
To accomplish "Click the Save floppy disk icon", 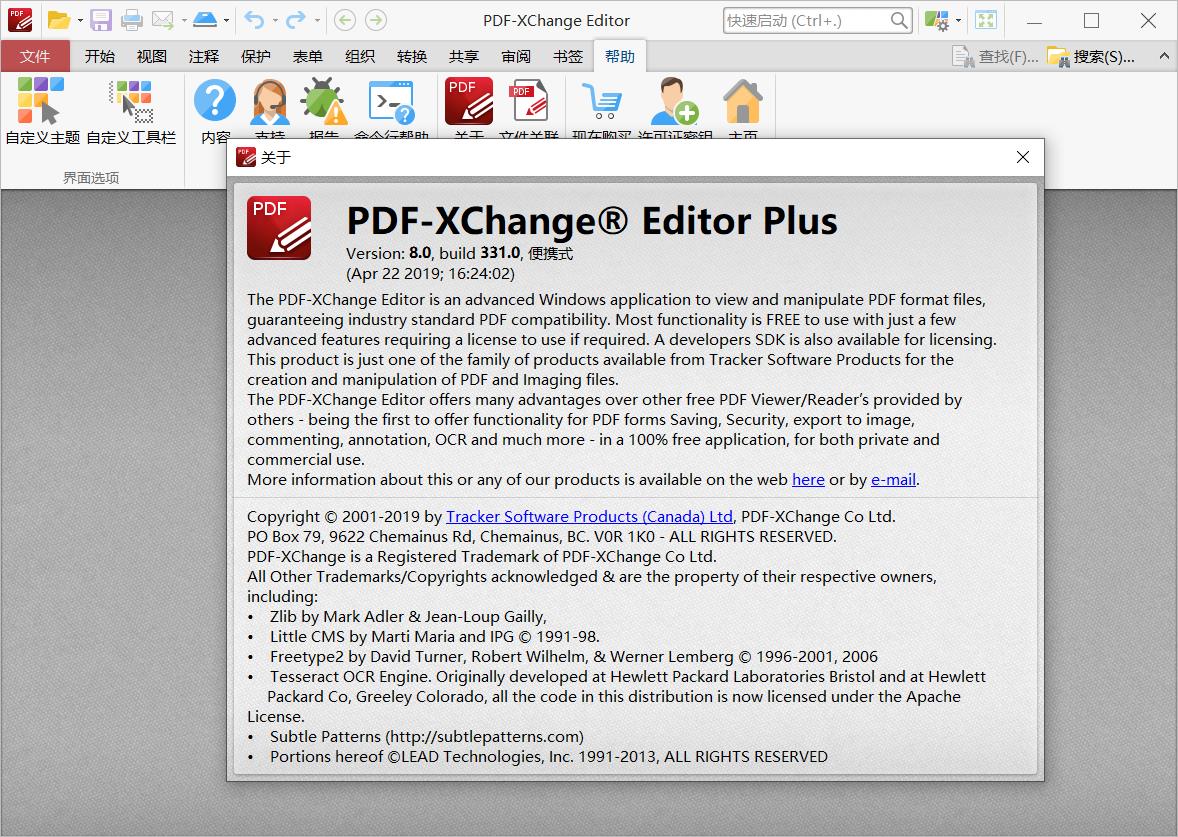I will point(101,20).
